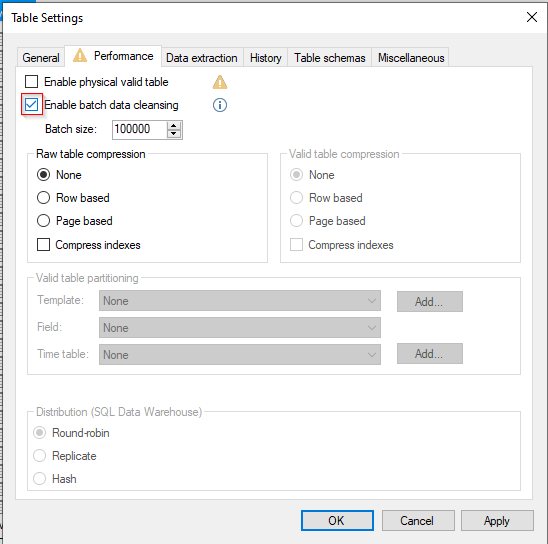This screenshot has height=544, width=548.
Task: Click into the Batch size field
Action: (x=140, y=130)
